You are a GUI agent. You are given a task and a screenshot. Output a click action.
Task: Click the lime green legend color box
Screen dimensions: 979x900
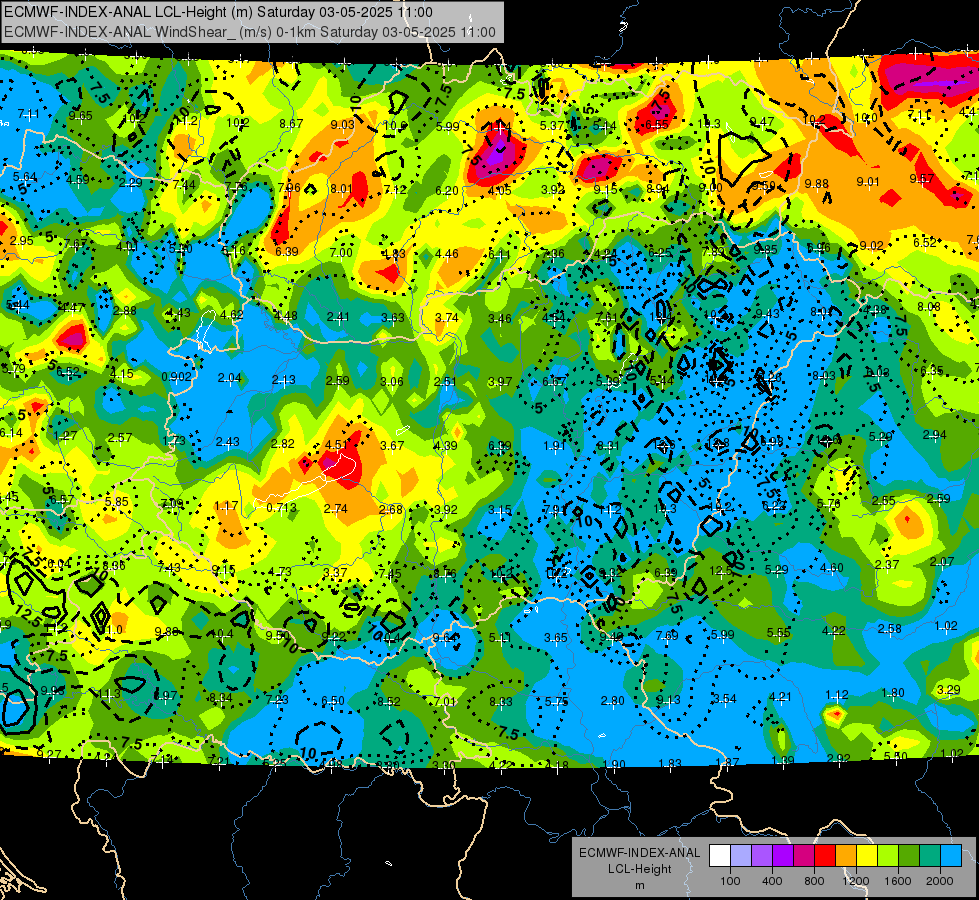click(888, 856)
